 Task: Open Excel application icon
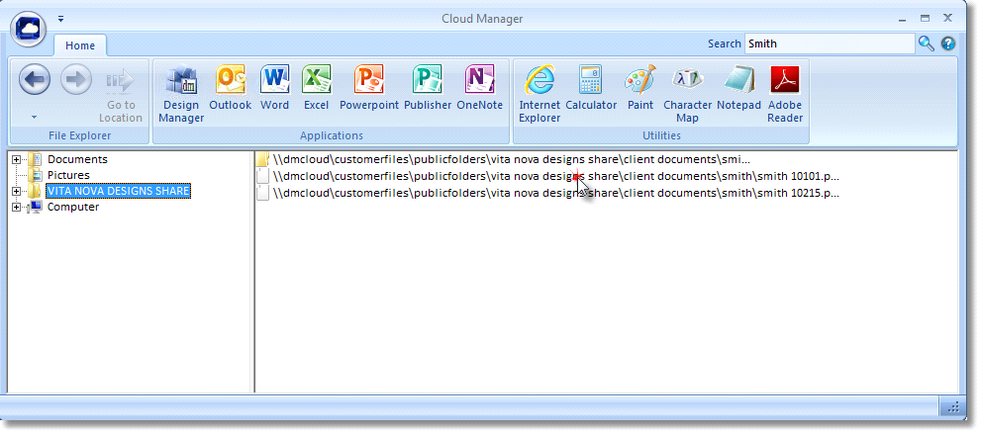pos(317,87)
